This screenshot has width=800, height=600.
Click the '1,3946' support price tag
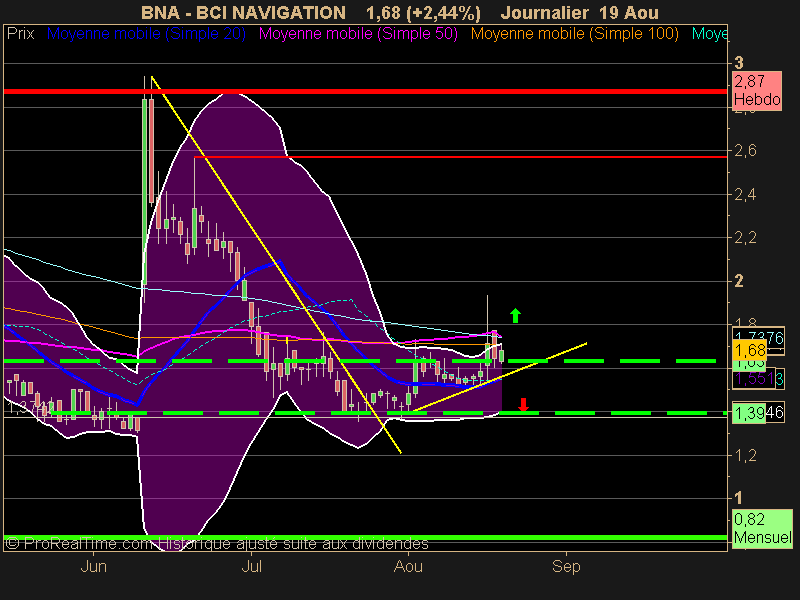click(x=758, y=412)
